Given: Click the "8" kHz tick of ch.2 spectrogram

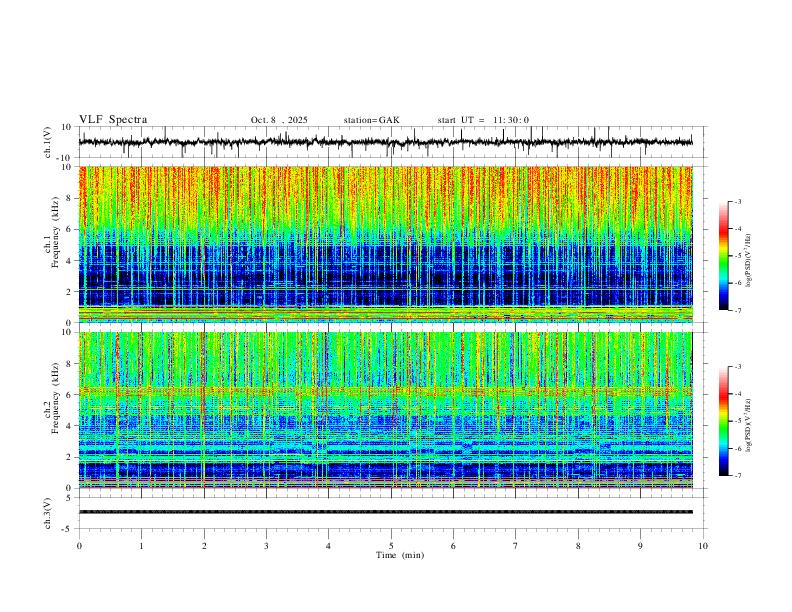Looking at the screenshot, I should pos(70,364).
